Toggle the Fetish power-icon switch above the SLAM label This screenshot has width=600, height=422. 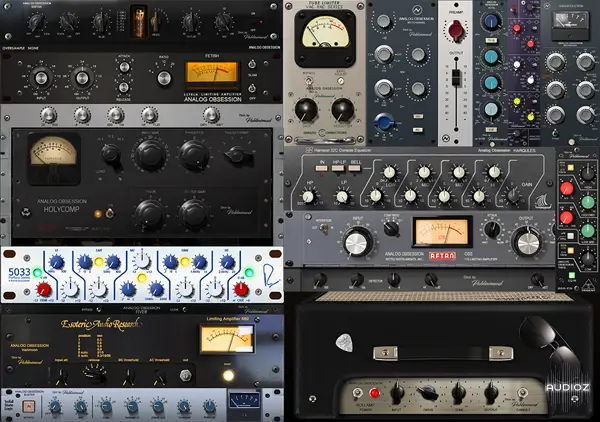pyautogui.click(x=252, y=64)
